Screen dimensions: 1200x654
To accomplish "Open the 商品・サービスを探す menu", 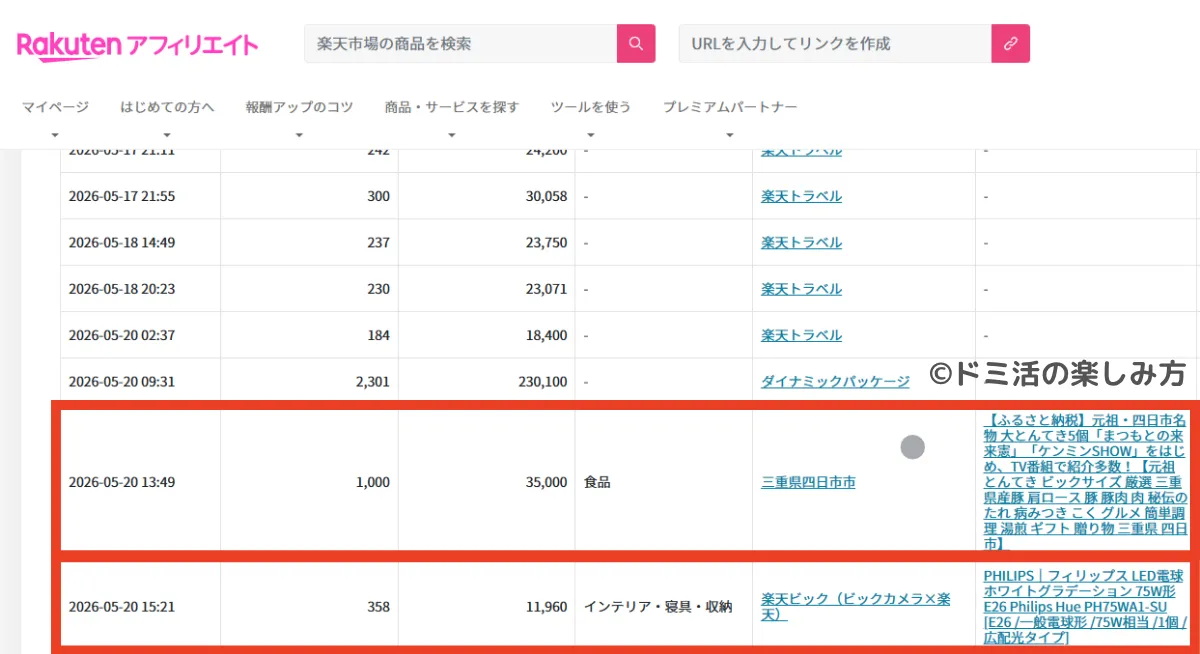I will point(452,107).
